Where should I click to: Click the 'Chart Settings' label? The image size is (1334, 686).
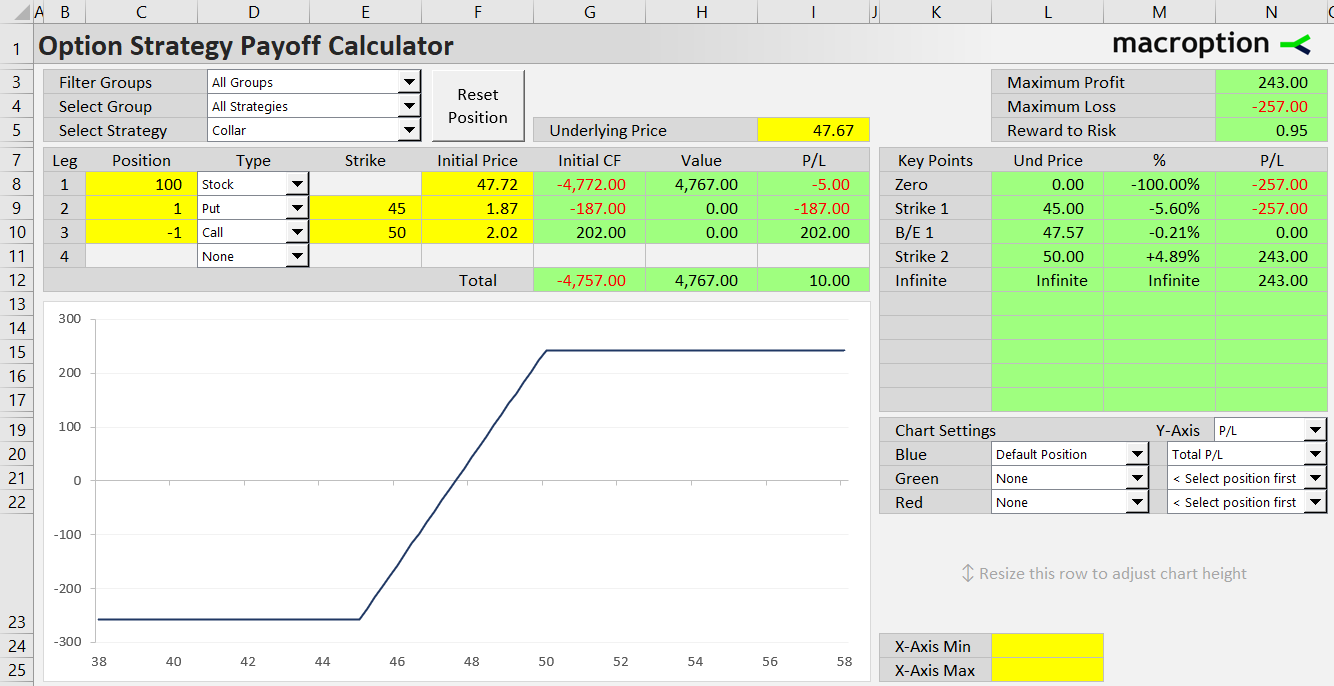click(x=945, y=430)
